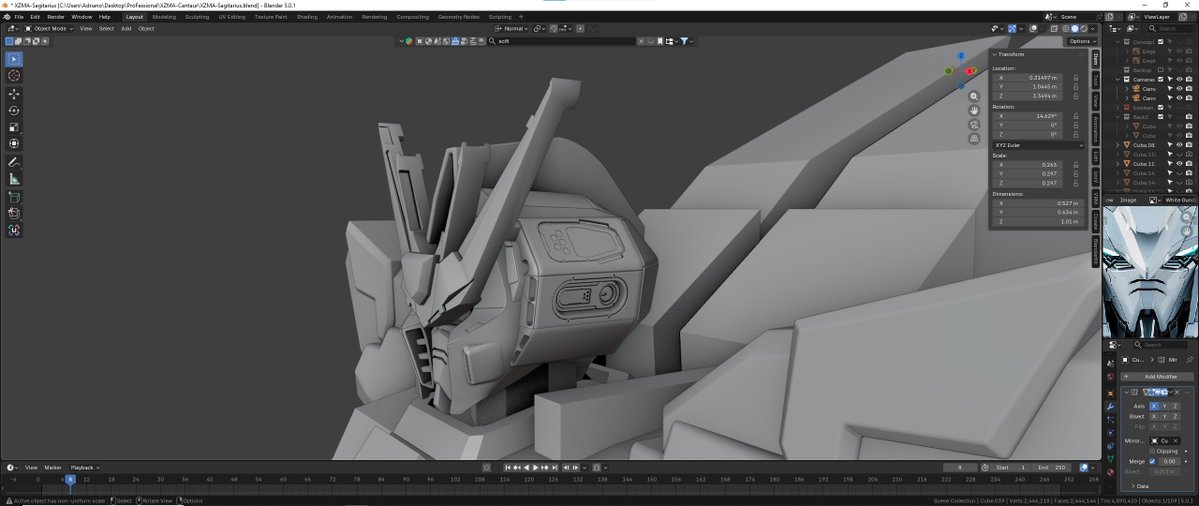Switch to wireframe viewport shading
The height and width of the screenshot is (506, 1199).
[1065, 28]
